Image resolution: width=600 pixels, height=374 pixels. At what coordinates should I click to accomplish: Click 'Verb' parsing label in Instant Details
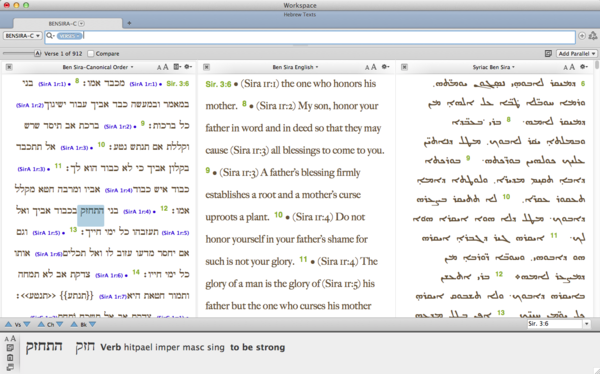click(111, 347)
